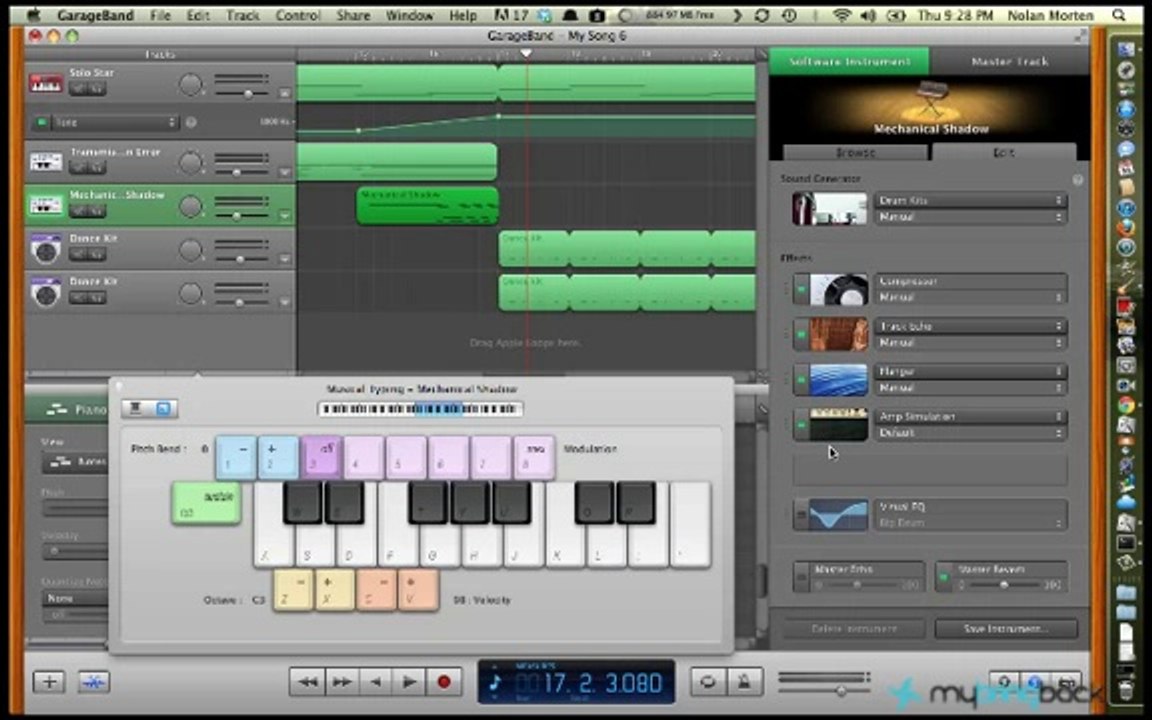1152x720 pixels.
Task: Toggle Solo Star automation lane enable button
Action: (42, 122)
